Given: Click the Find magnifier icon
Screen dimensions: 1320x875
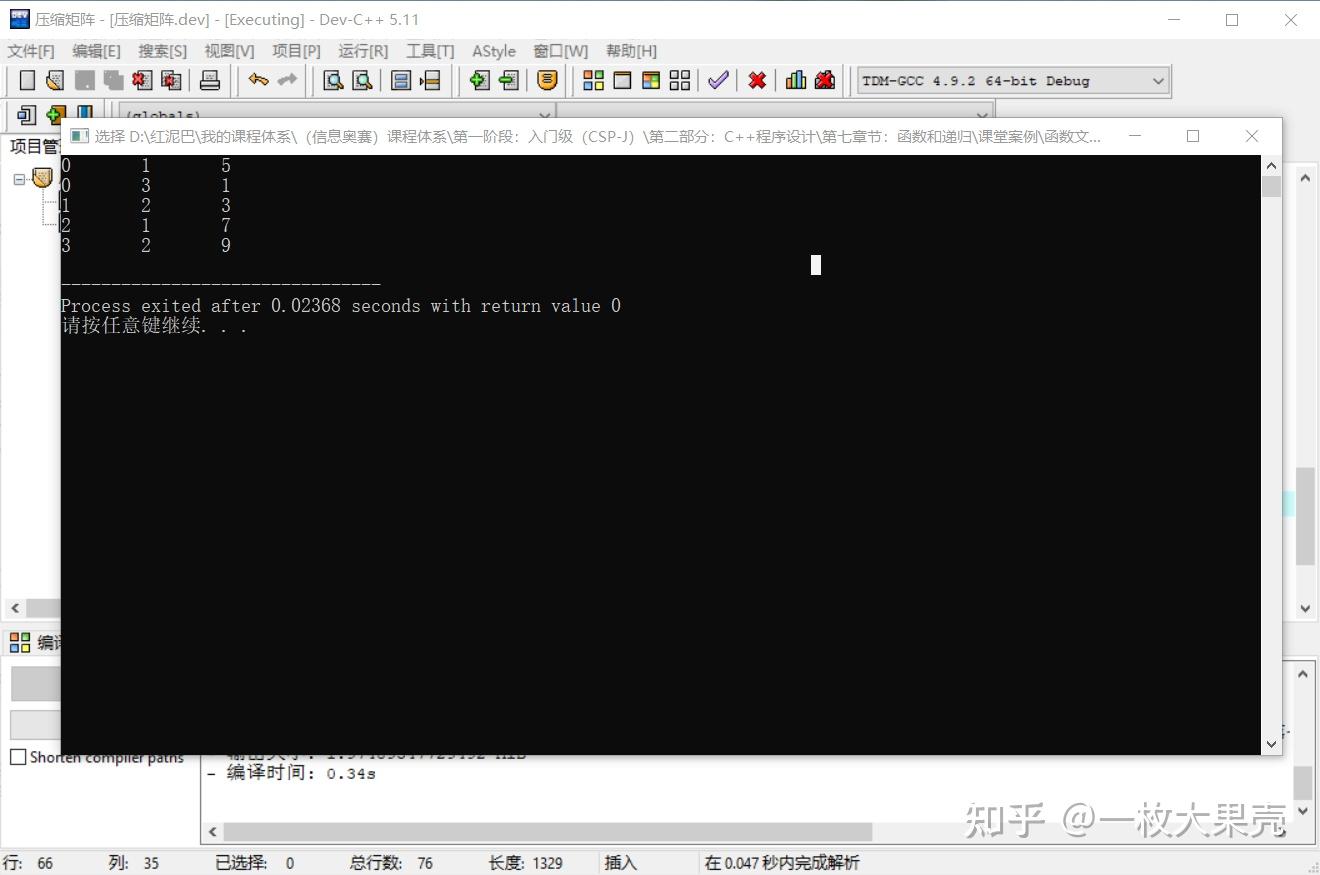Looking at the screenshot, I should tap(333, 80).
